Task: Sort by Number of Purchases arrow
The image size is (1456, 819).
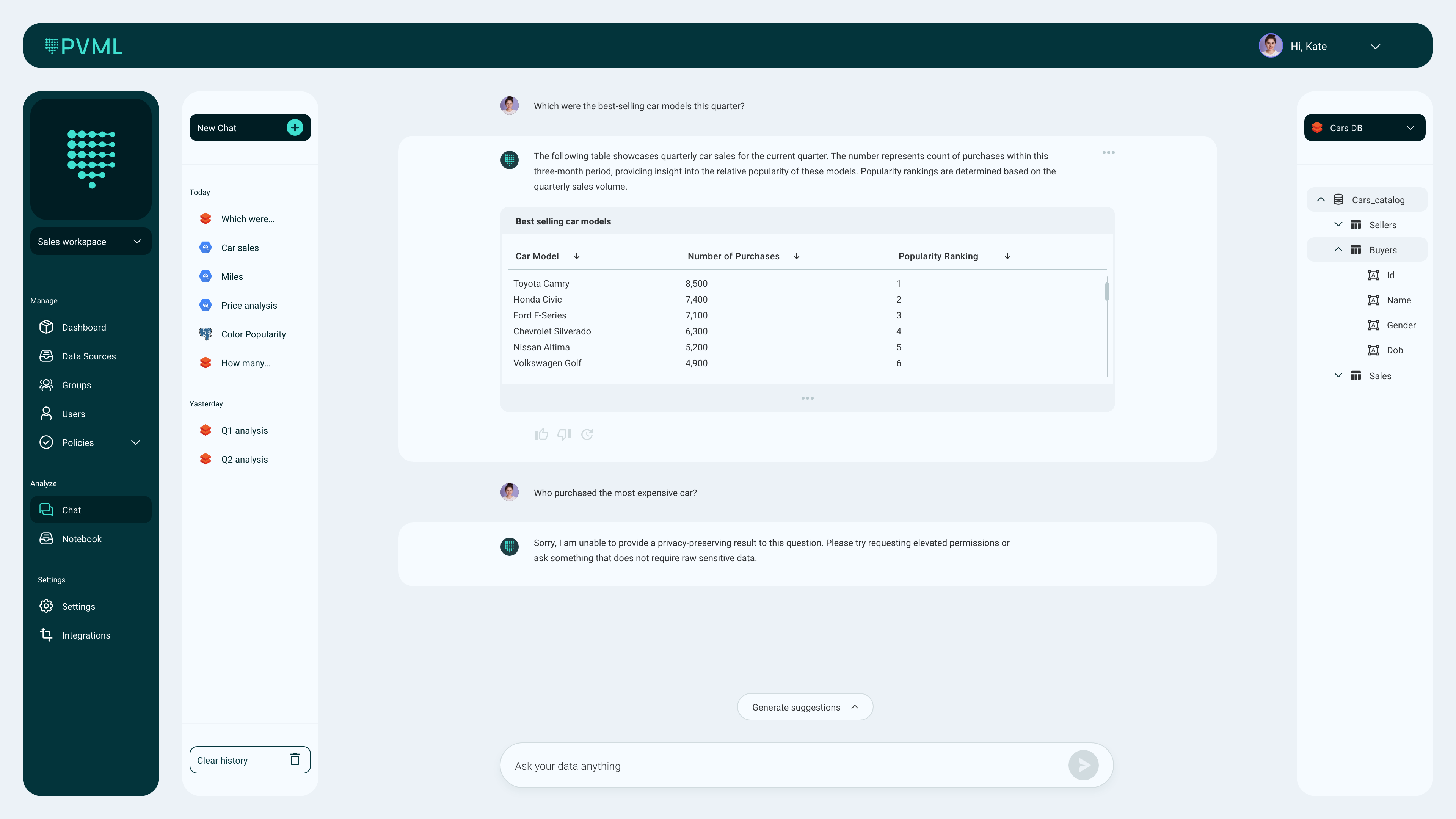Action: (x=796, y=256)
